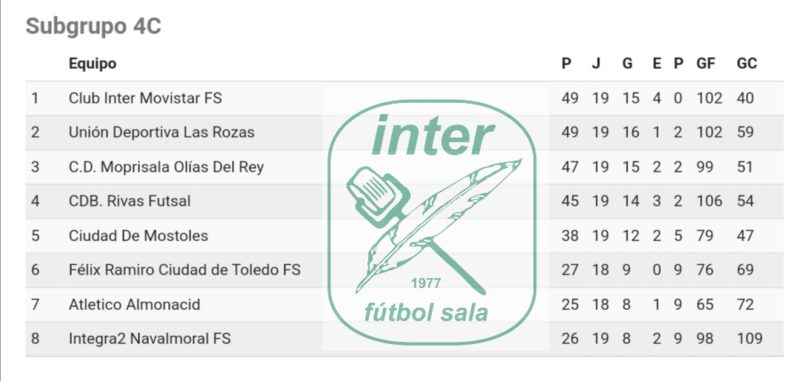Click the J games played header
Screen dimensions: 800x381
596,64
